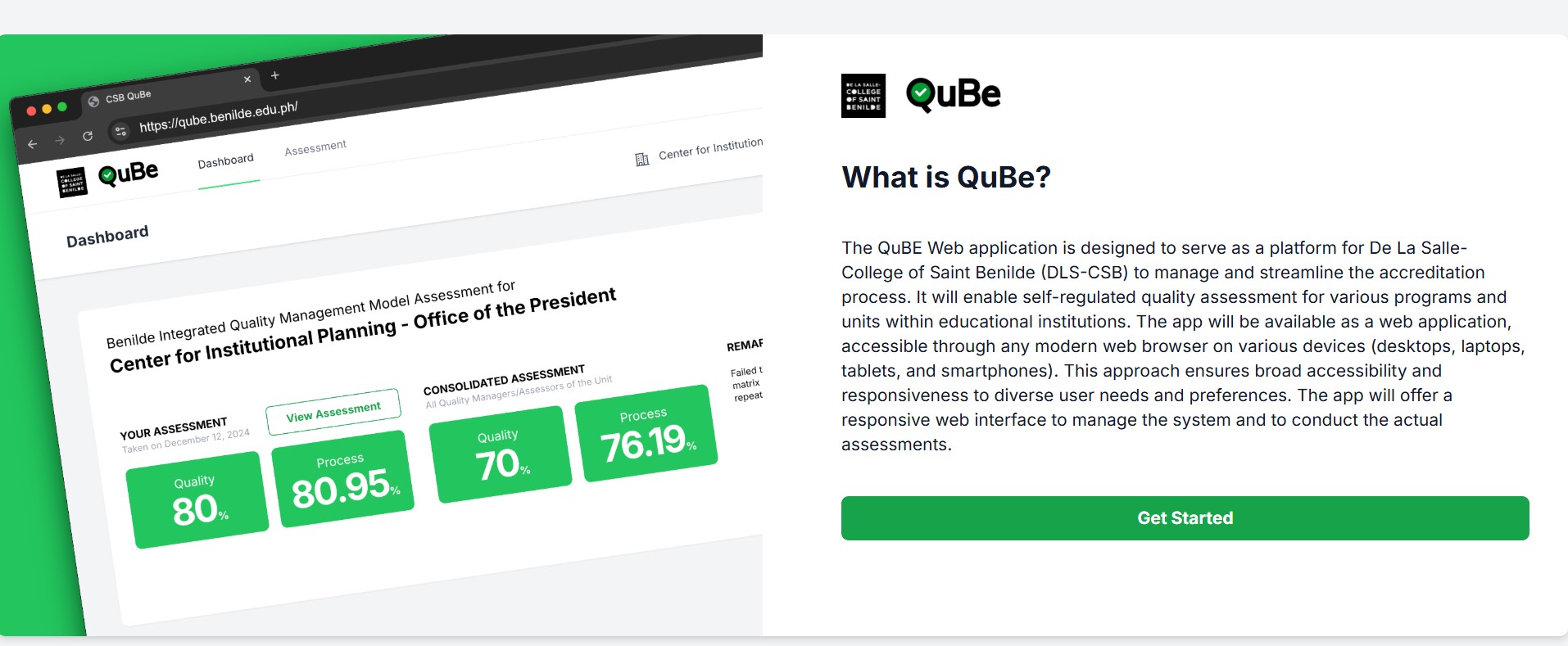Click the building icon near Center for Institution
Screen dimensions: 1568x646
(x=642, y=159)
